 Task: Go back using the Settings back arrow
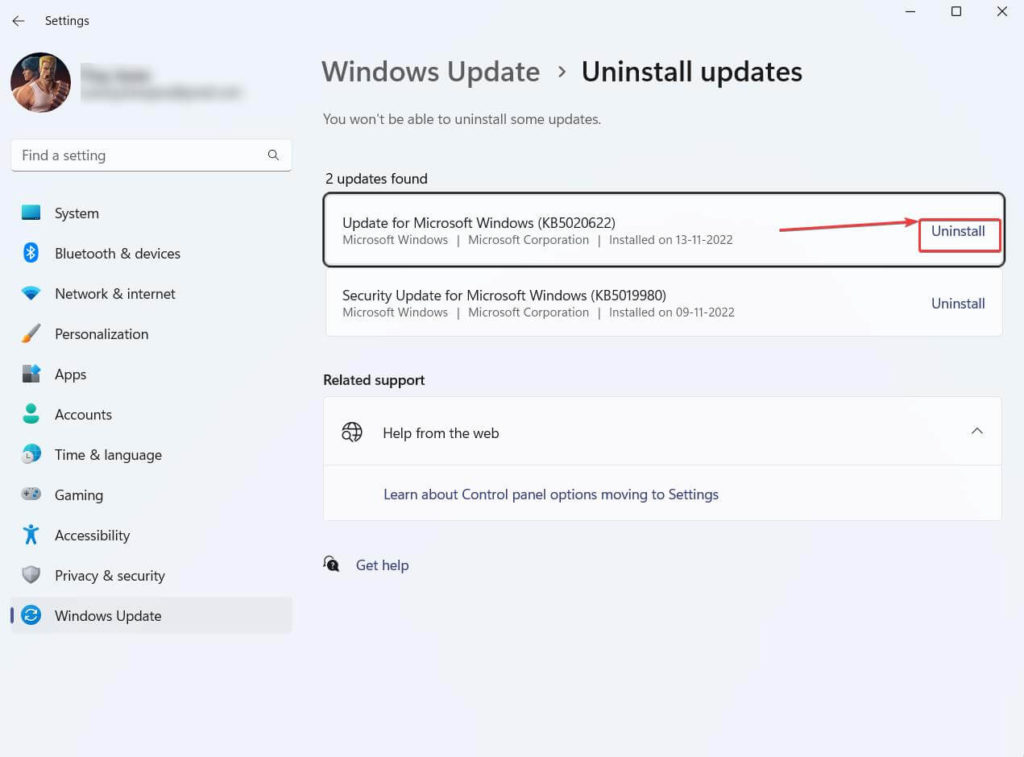18,21
